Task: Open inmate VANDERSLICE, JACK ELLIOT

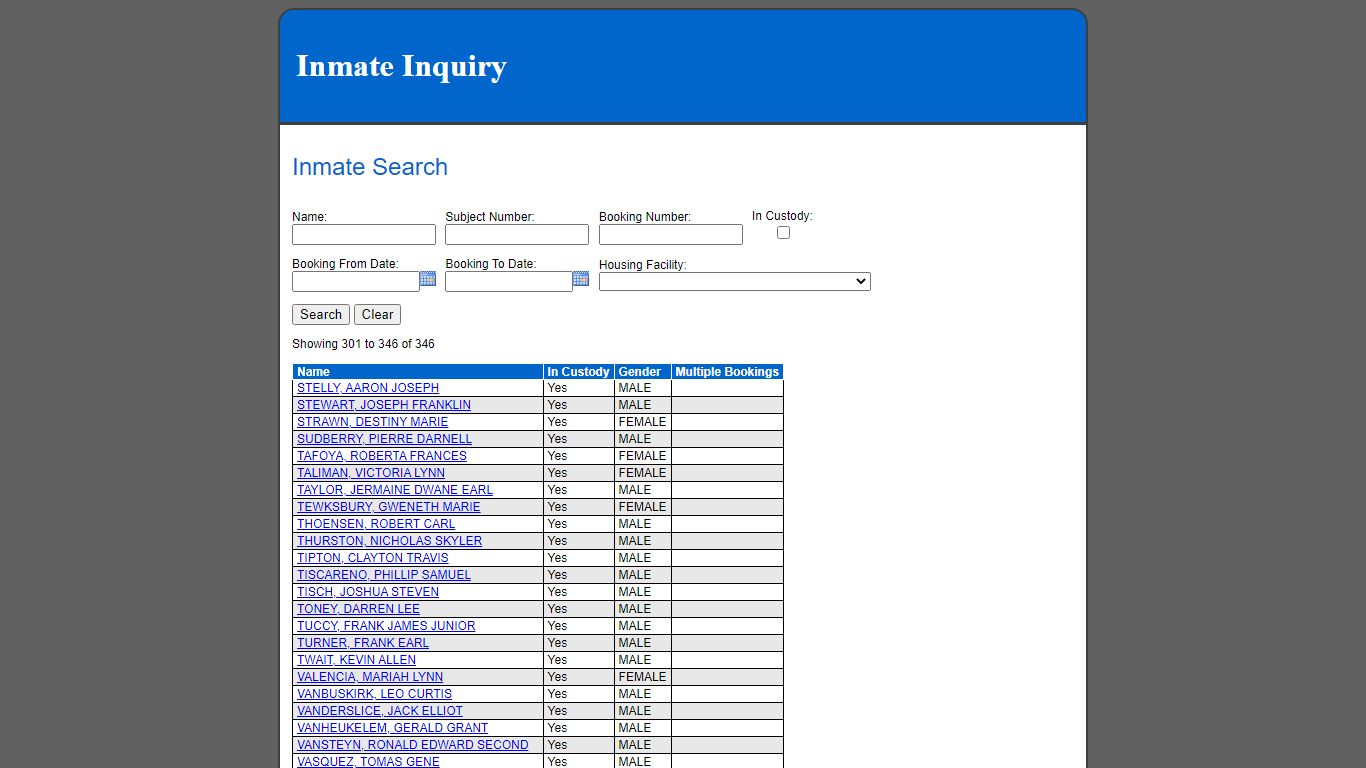Action: tap(380, 711)
